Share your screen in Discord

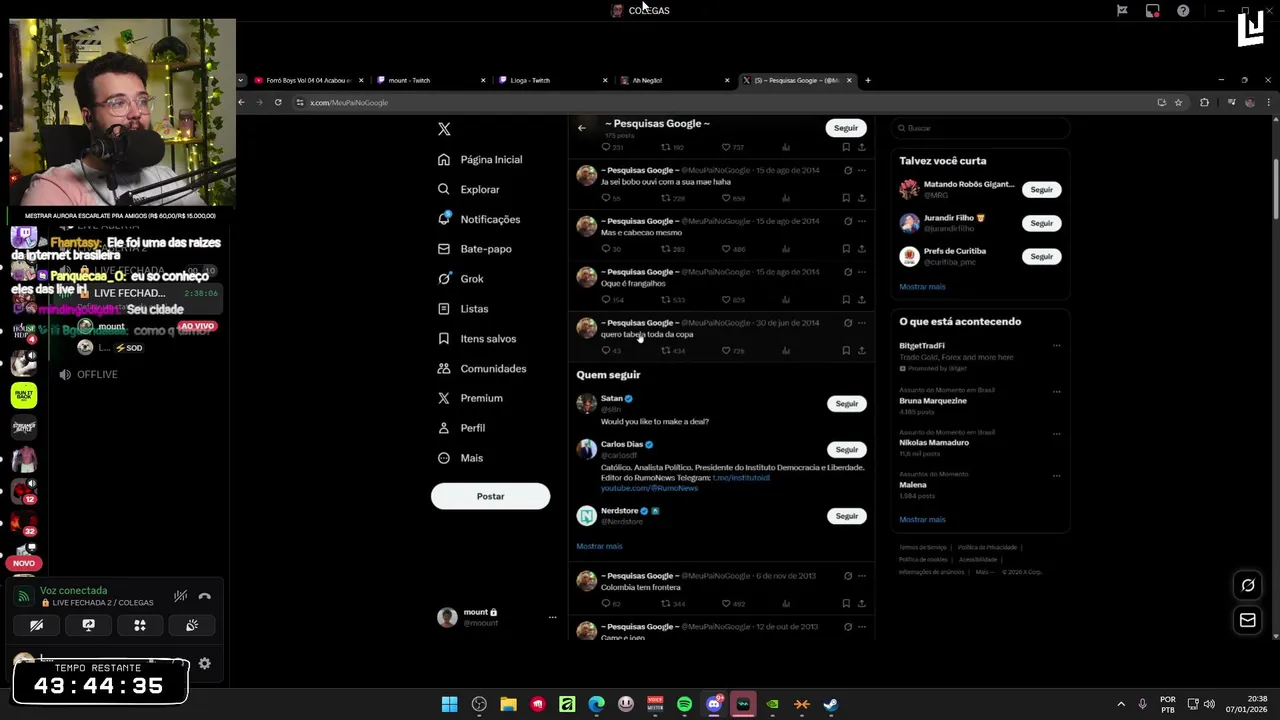(88, 625)
